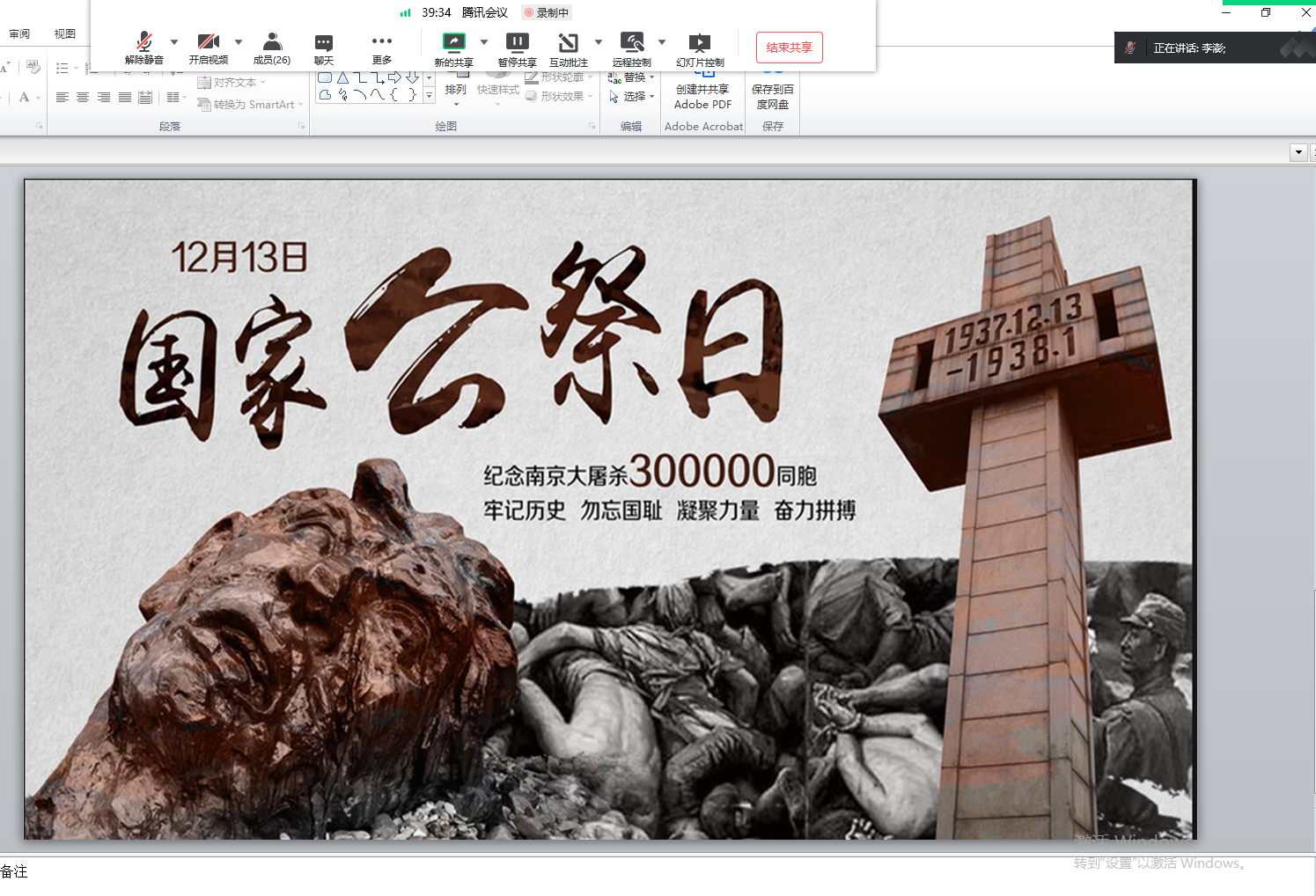Click 替换 replace in editing group
The height and width of the screenshot is (896, 1316).
click(631, 77)
